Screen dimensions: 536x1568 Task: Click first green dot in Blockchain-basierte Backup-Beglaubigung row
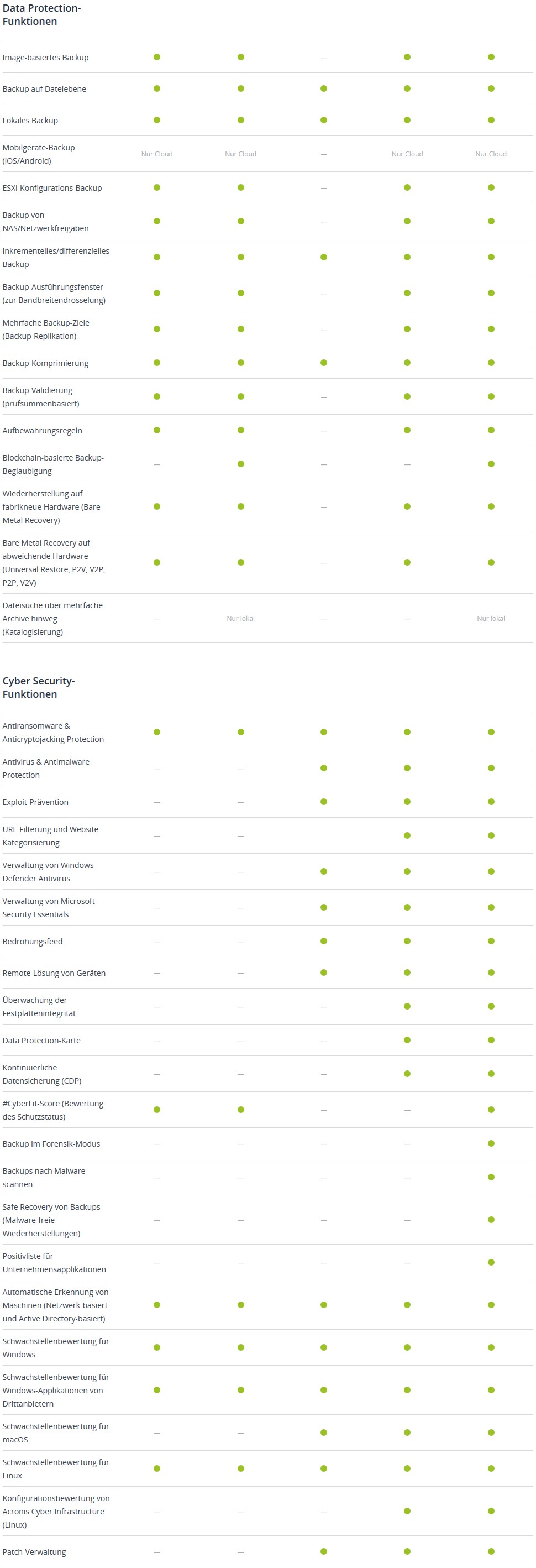tap(241, 464)
